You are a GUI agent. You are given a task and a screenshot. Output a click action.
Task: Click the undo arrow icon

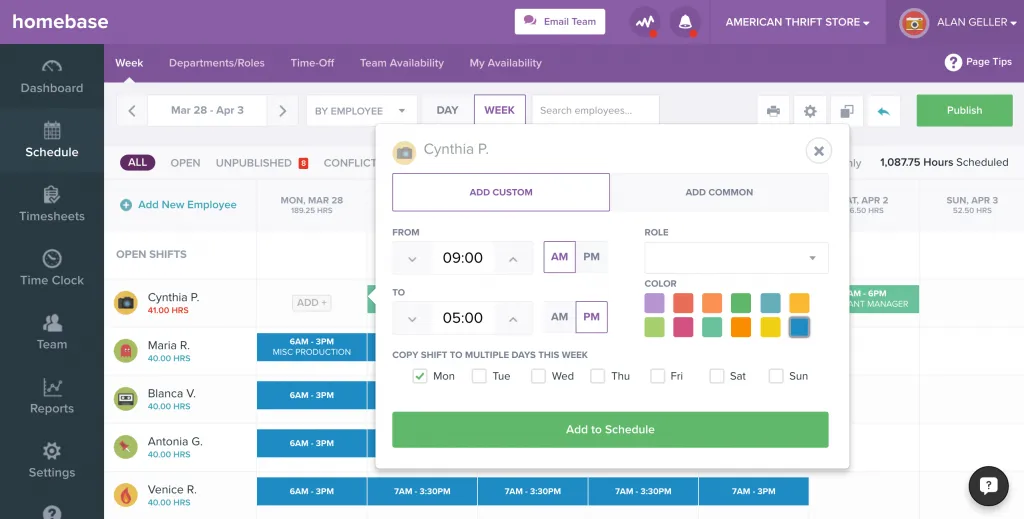(x=883, y=111)
